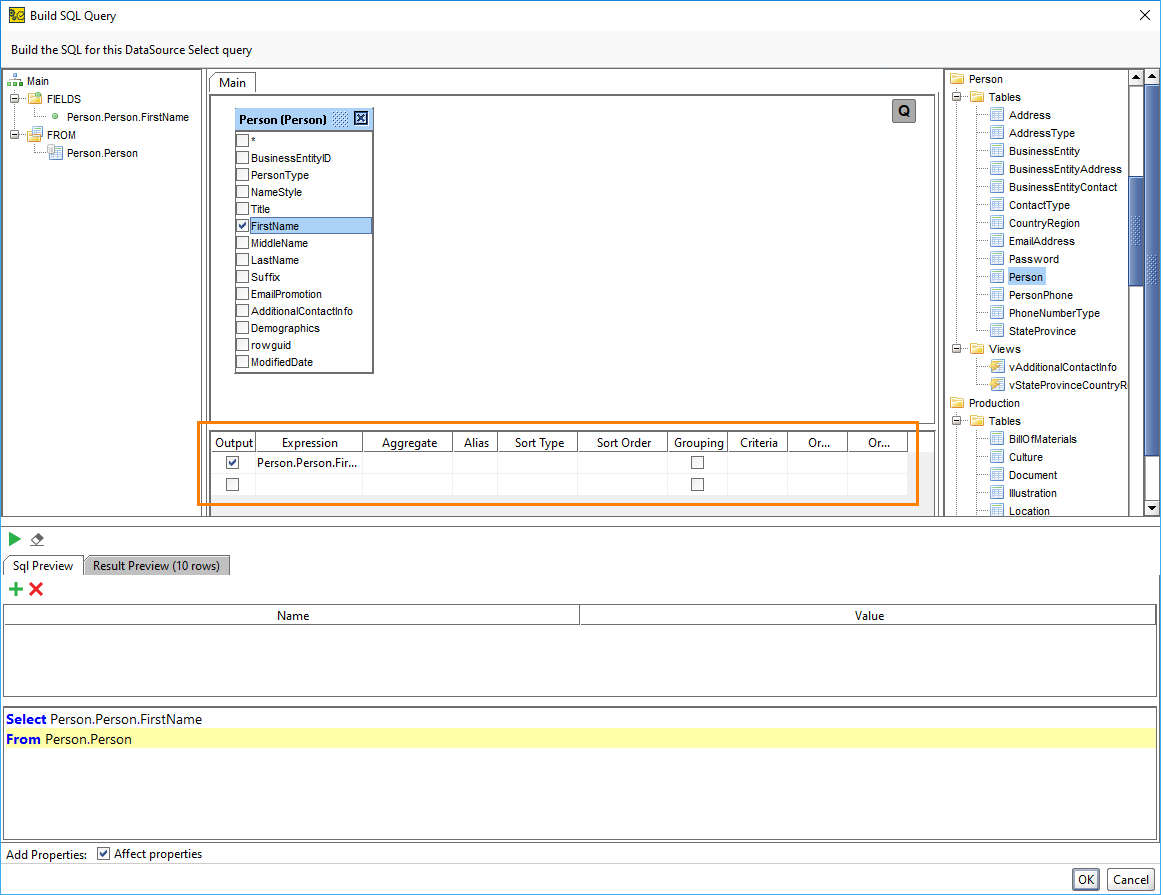Screen dimensions: 1163x895
Task: Click the Illustration table icon
Action: click(997, 492)
